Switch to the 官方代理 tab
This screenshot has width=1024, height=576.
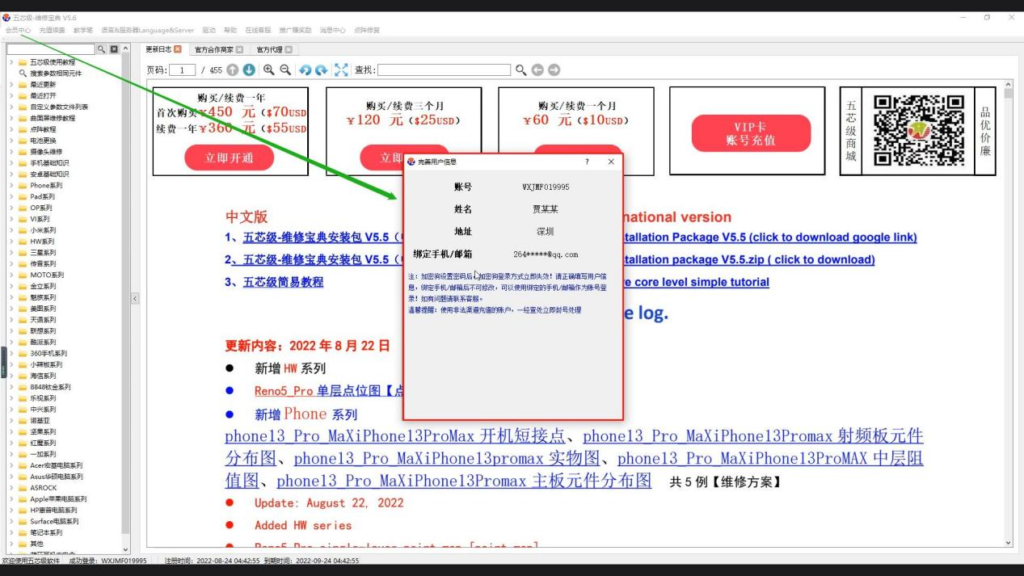click(269, 50)
